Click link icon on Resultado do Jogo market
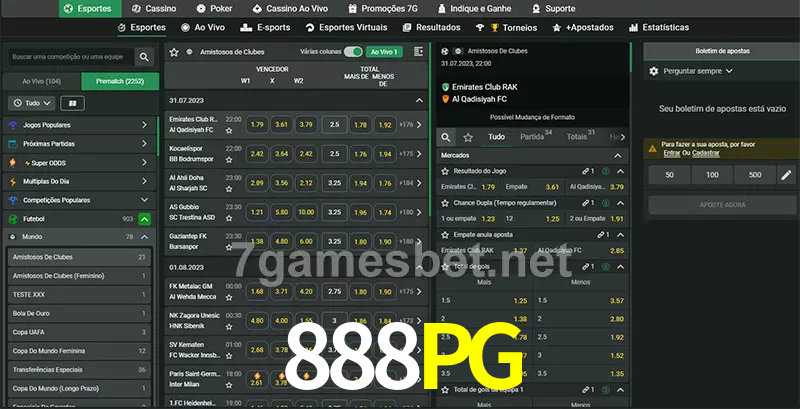 pos(588,171)
